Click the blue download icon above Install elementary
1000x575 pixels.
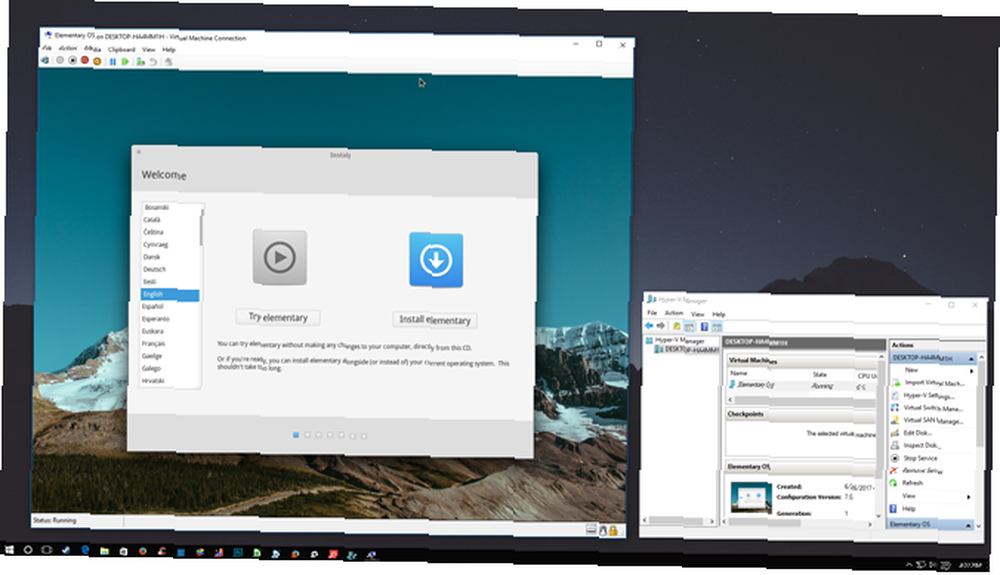pyautogui.click(x=436, y=260)
